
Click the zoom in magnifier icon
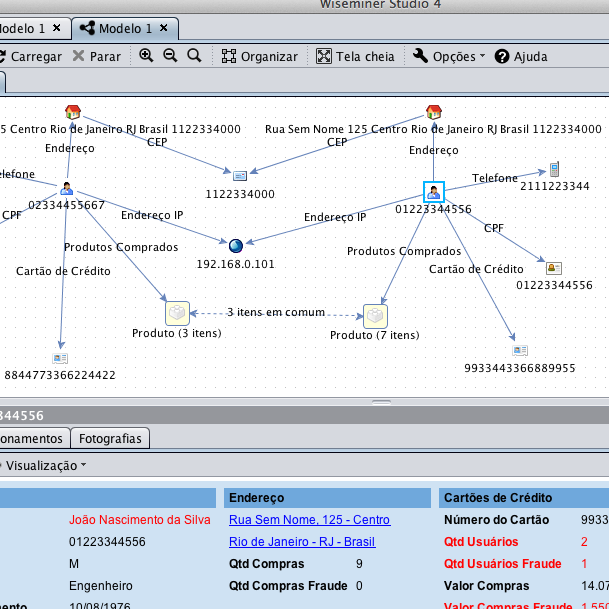pyautogui.click(x=146, y=56)
